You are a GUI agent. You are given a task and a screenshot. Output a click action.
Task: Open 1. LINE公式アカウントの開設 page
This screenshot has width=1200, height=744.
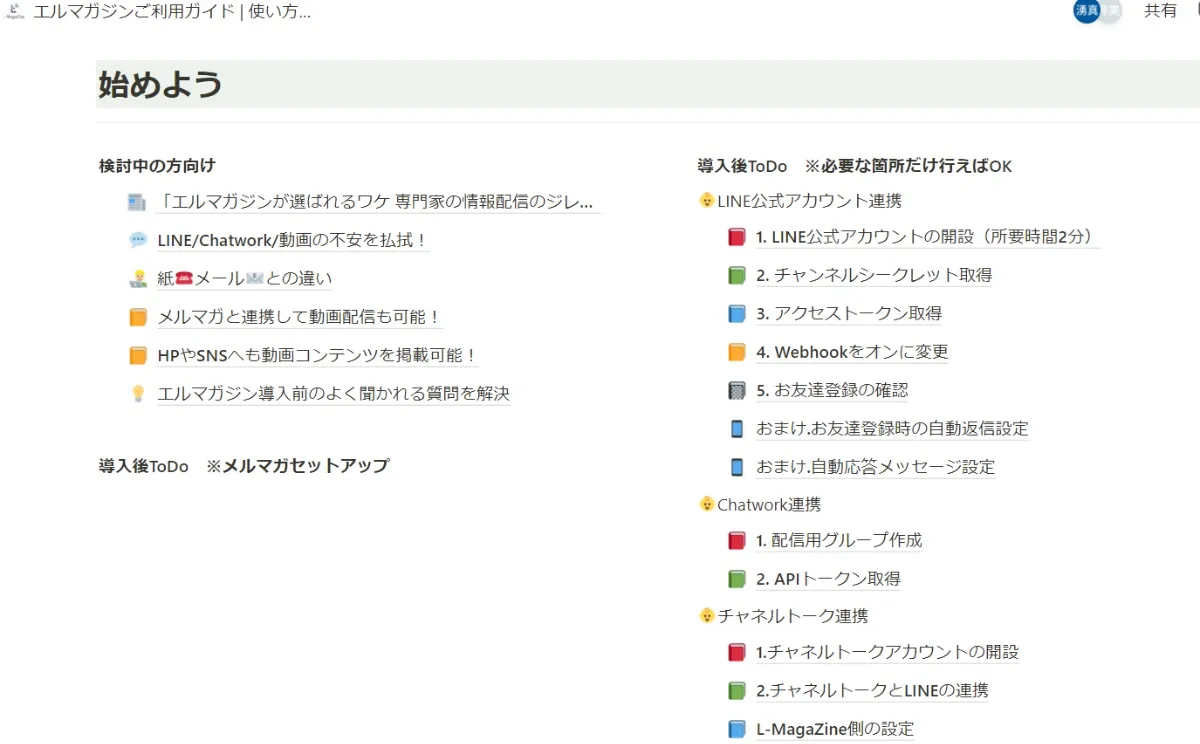[927, 237]
